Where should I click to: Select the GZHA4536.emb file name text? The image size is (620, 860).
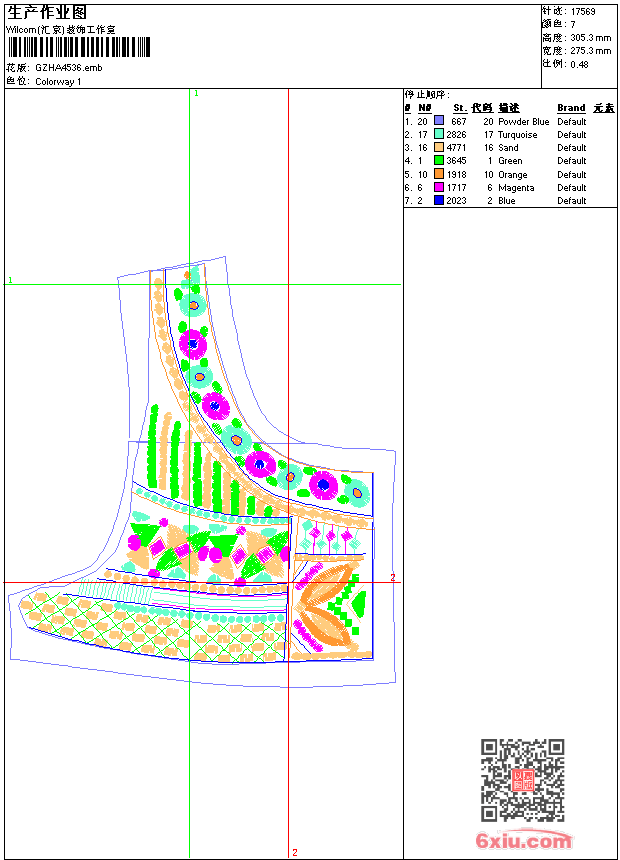pyautogui.click(x=69, y=68)
